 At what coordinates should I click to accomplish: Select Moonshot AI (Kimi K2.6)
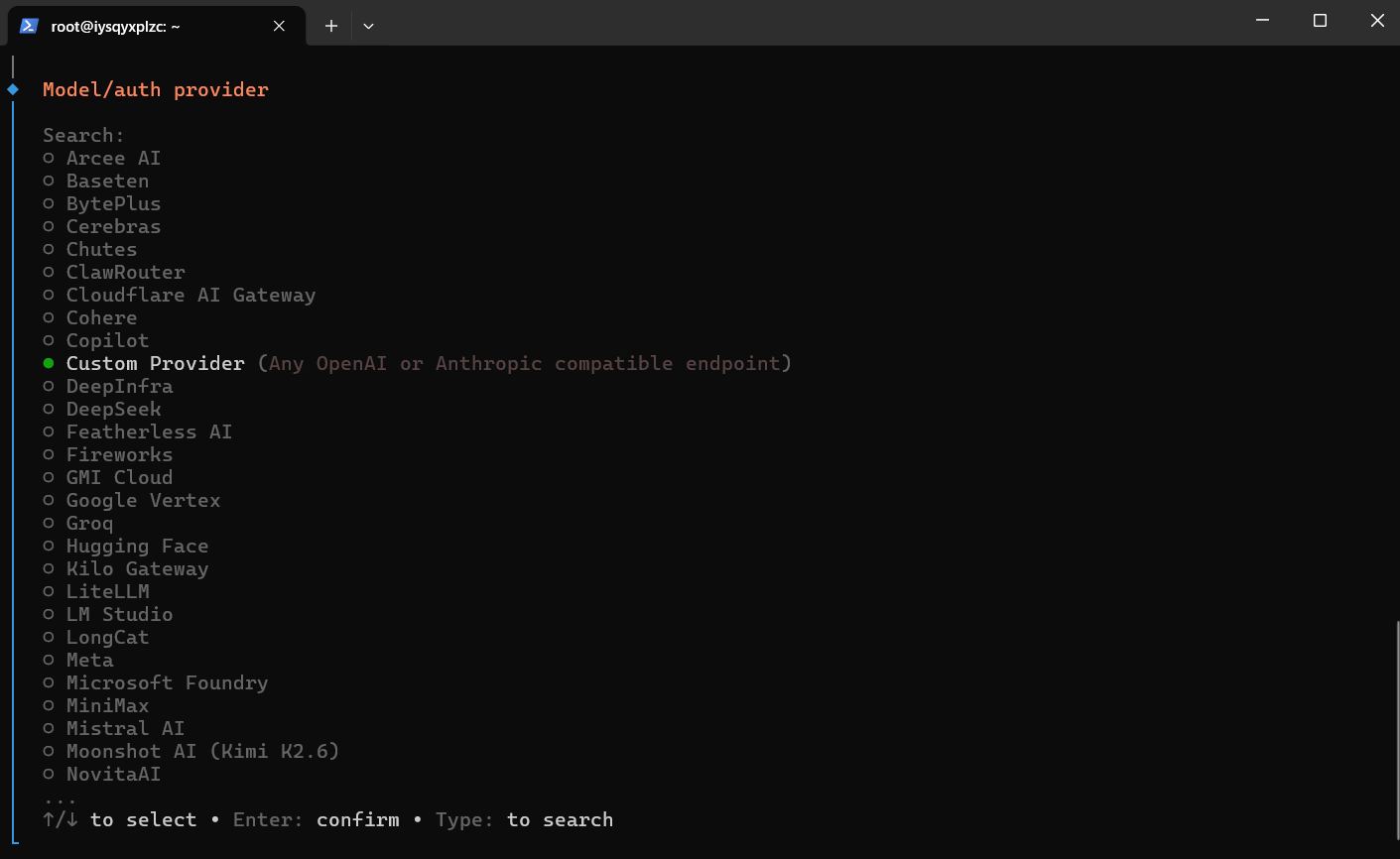click(191, 751)
